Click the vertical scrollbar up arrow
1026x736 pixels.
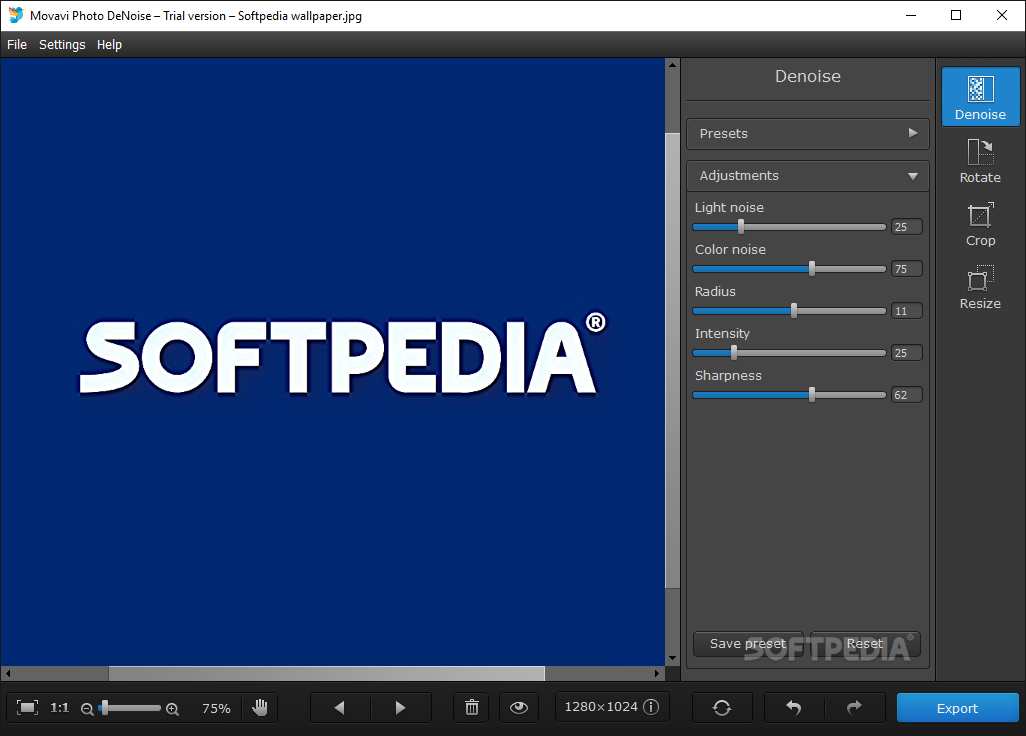pyautogui.click(x=672, y=65)
